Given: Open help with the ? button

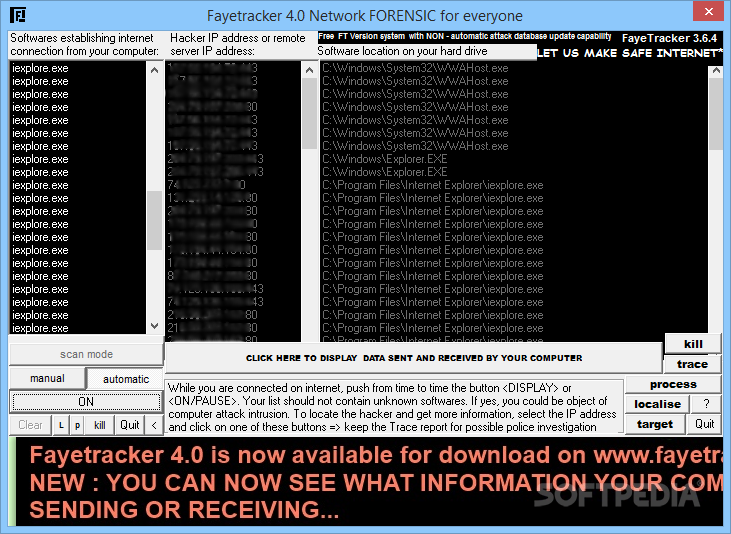Looking at the screenshot, I should pos(706,404).
